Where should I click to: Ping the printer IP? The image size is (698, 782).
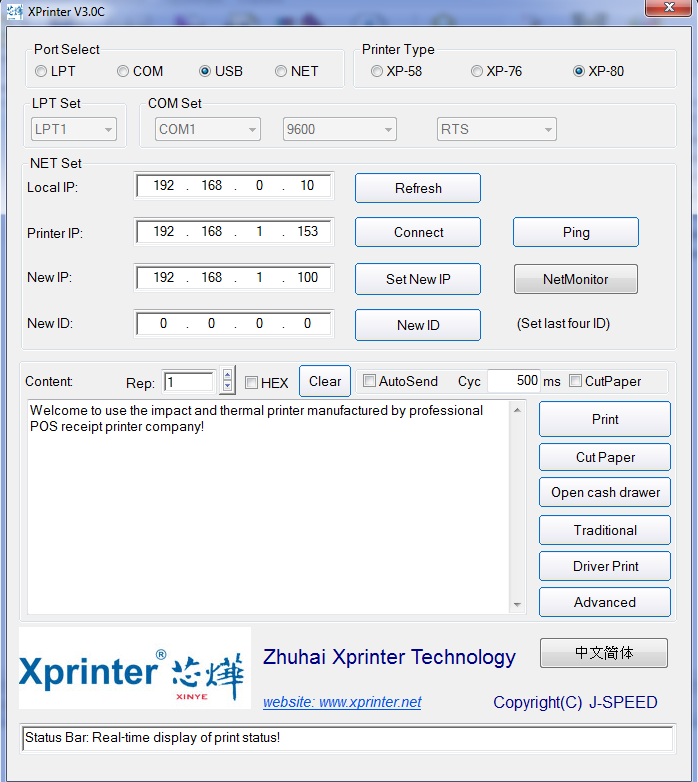pyautogui.click(x=576, y=232)
